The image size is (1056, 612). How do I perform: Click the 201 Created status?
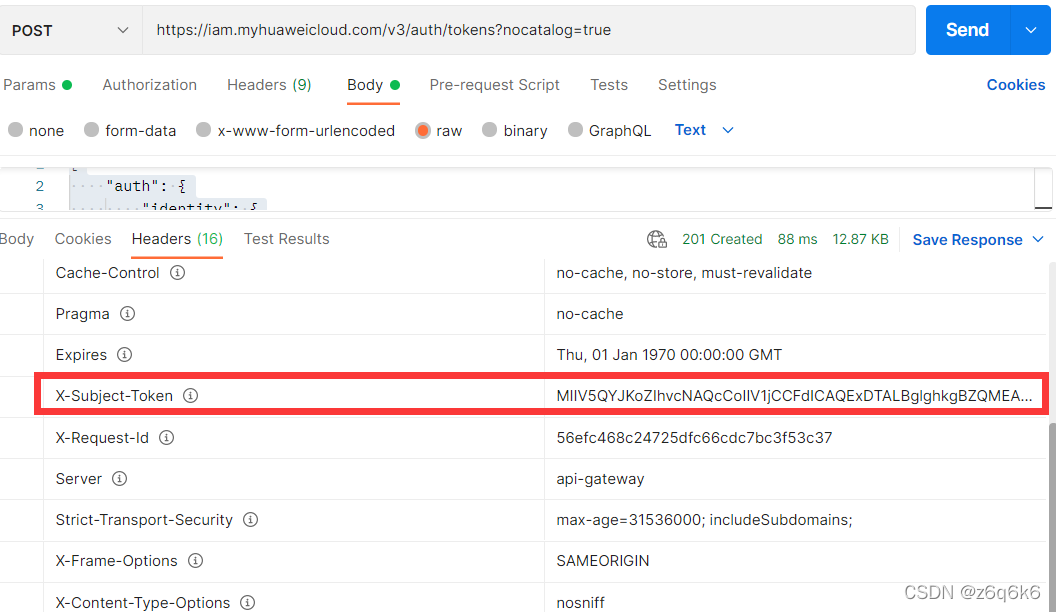click(722, 239)
